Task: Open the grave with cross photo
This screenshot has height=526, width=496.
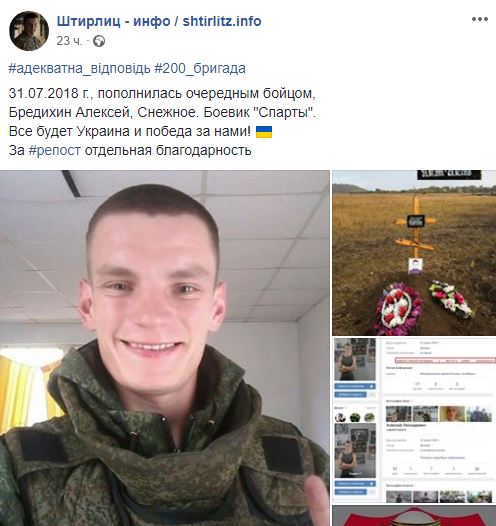Action: pyautogui.click(x=414, y=253)
